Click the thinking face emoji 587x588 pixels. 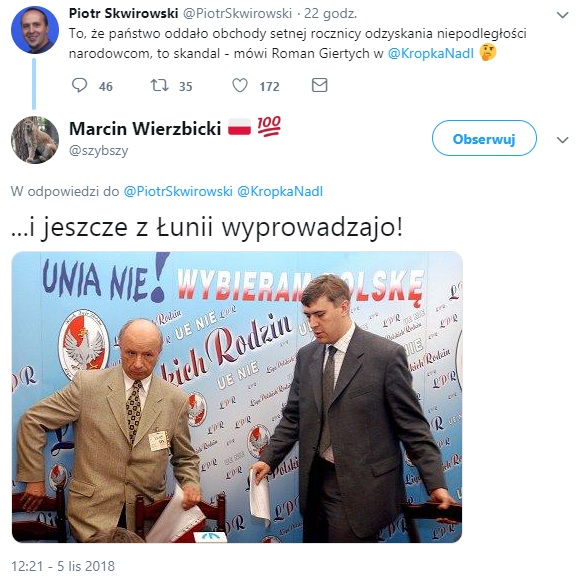click(x=488, y=52)
